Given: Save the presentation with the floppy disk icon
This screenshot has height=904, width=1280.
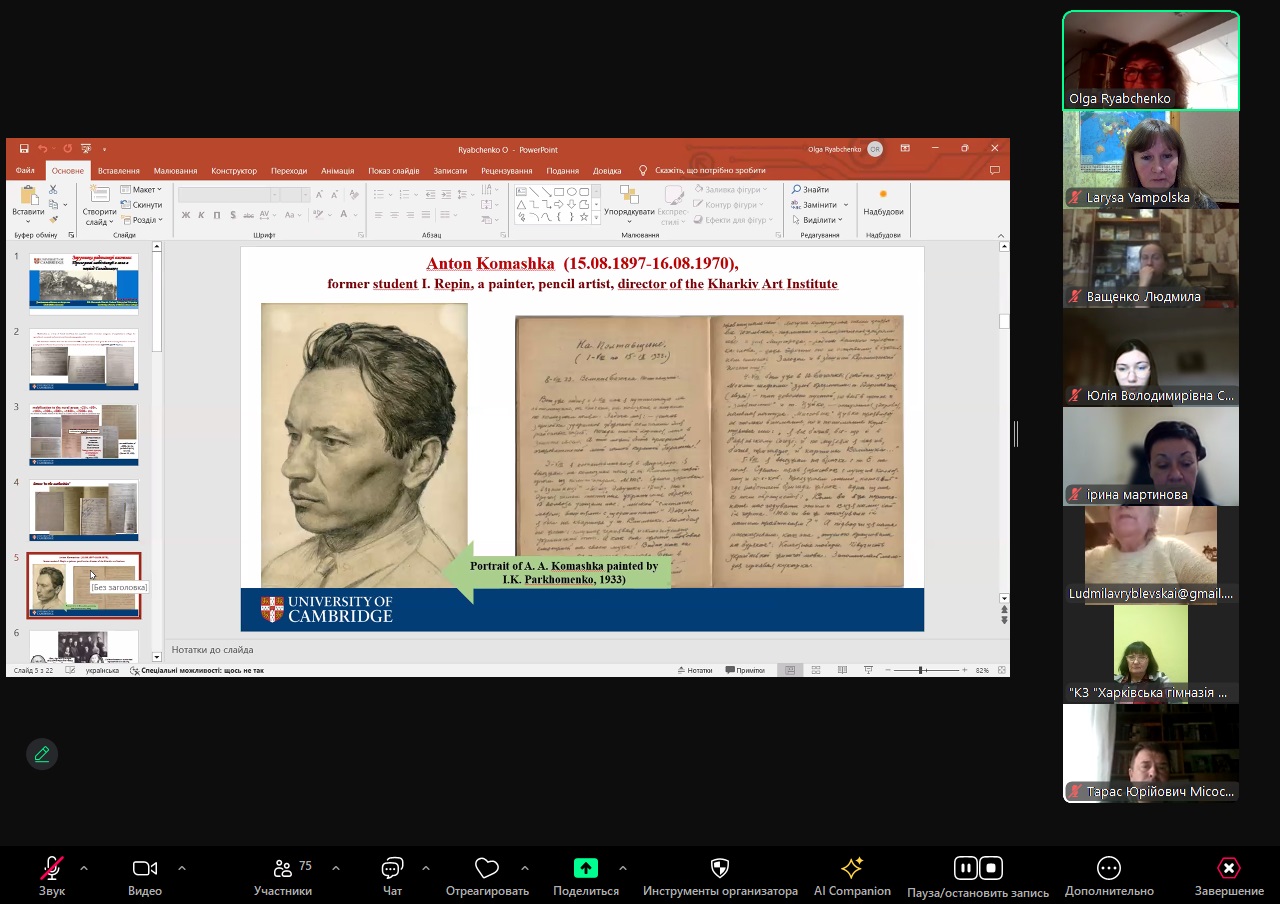Looking at the screenshot, I should click(24, 149).
